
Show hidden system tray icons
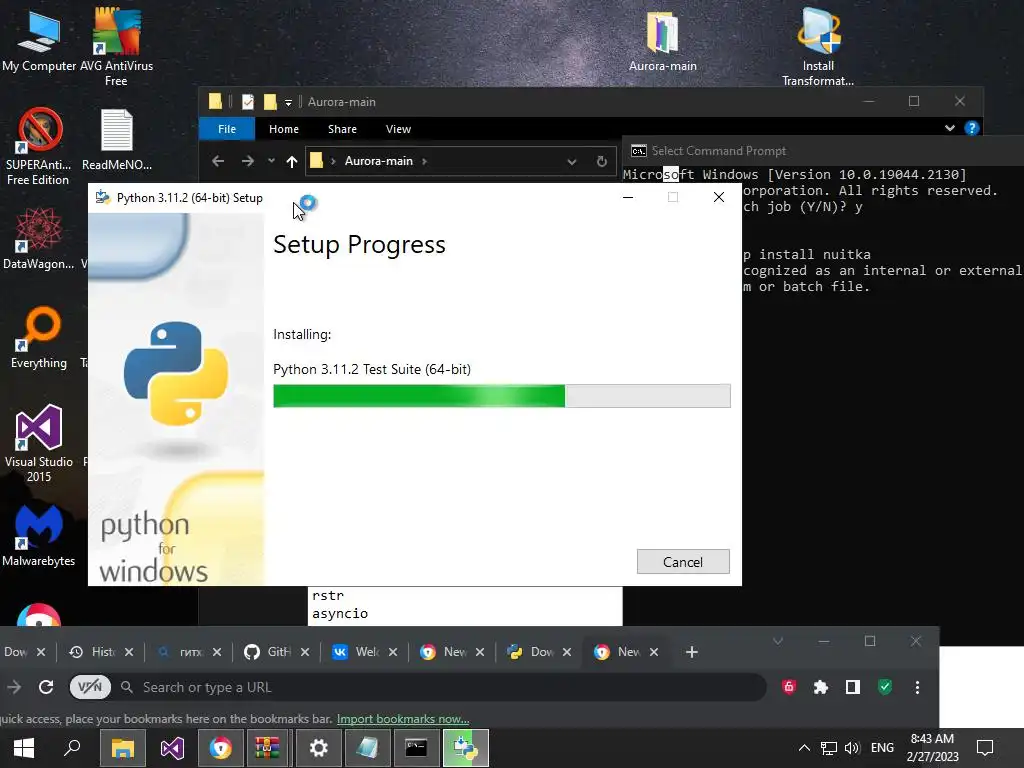(x=804, y=748)
